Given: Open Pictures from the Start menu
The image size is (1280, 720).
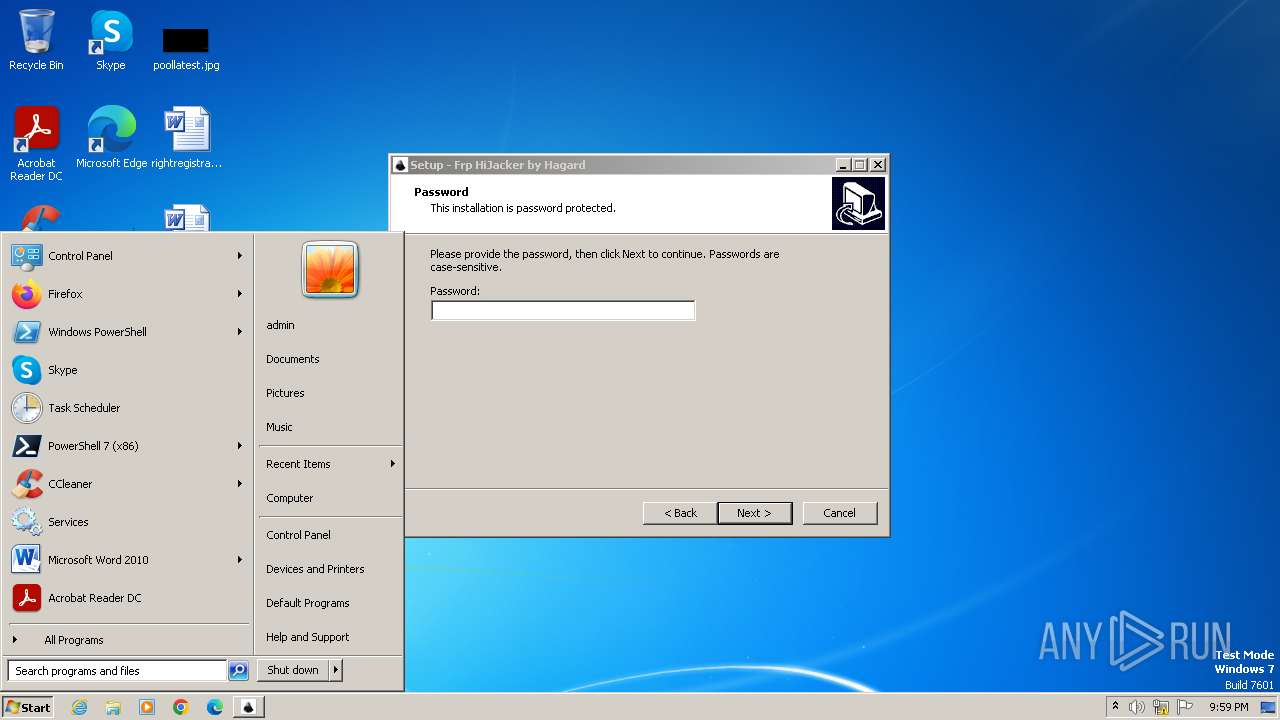Looking at the screenshot, I should [x=330, y=393].
